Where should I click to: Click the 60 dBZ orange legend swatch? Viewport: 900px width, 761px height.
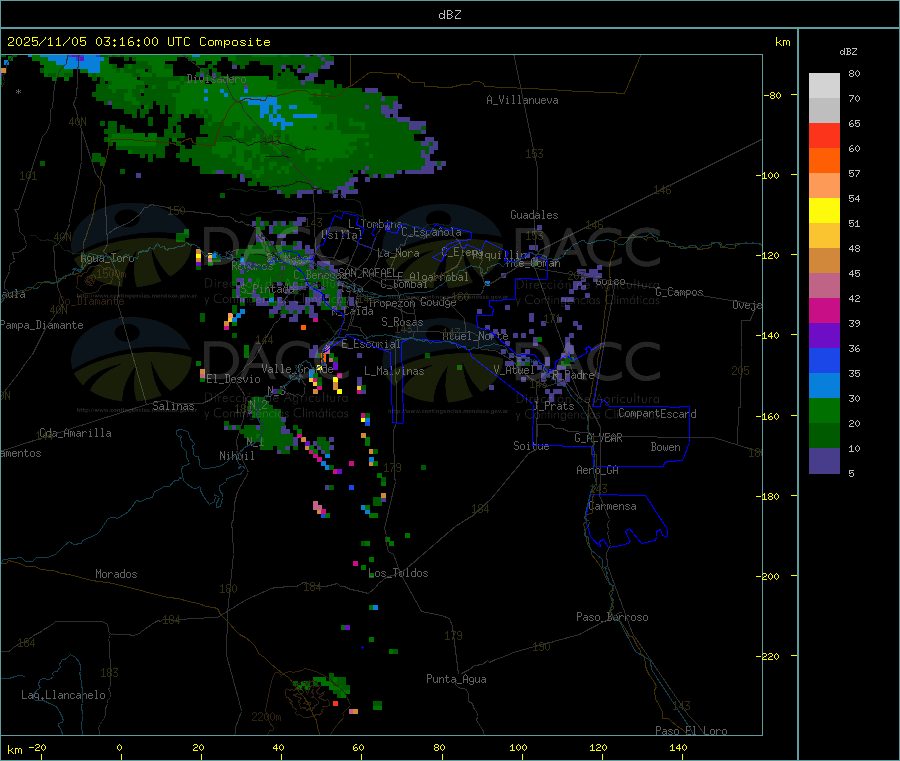point(824,161)
